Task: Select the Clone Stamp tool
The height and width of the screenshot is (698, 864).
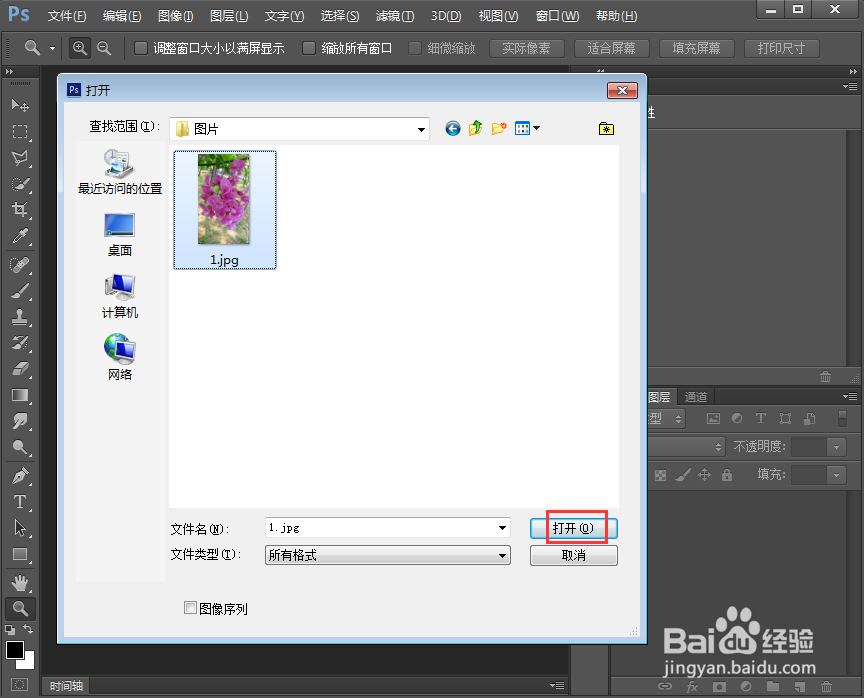Action: click(21, 315)
